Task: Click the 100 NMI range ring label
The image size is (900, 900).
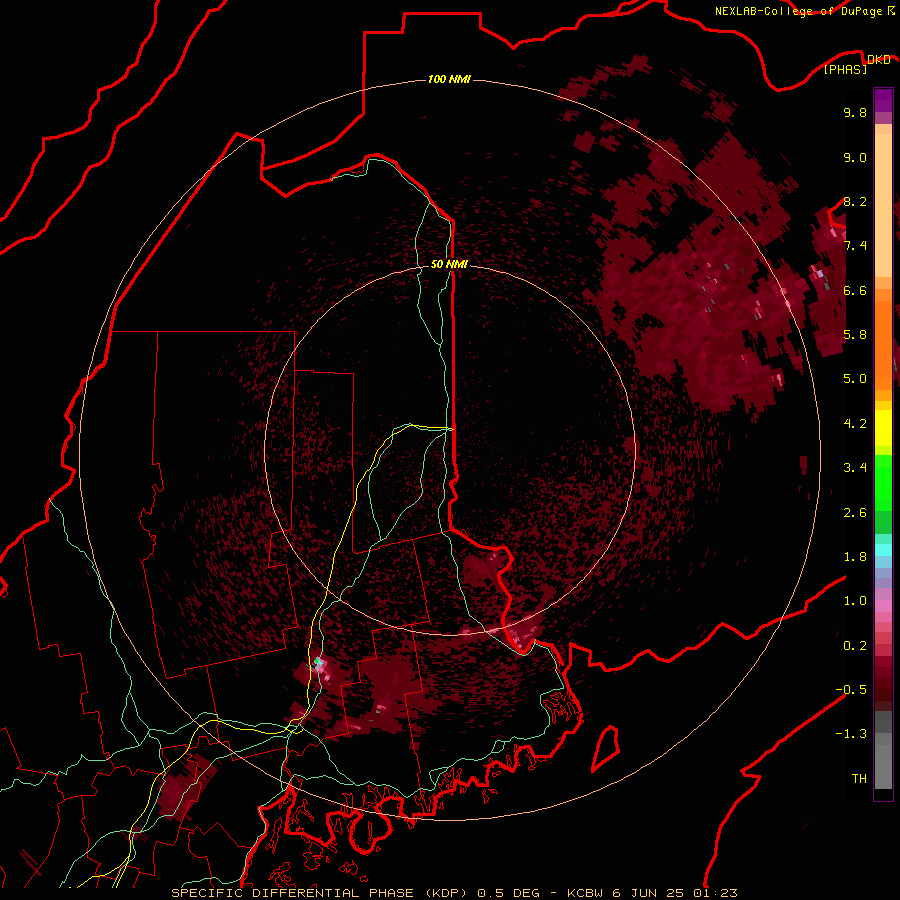Action: point(449,79)
